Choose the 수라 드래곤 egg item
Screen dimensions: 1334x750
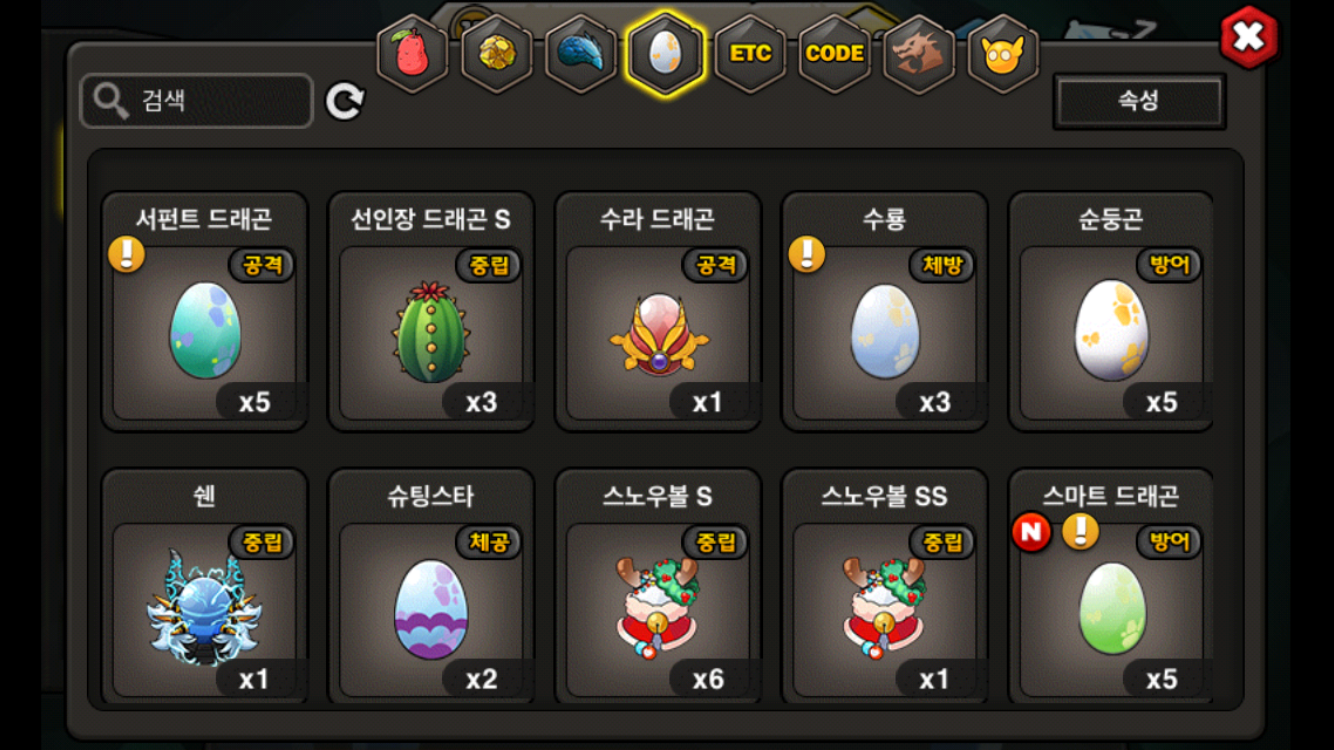click(x=658, y=312)
